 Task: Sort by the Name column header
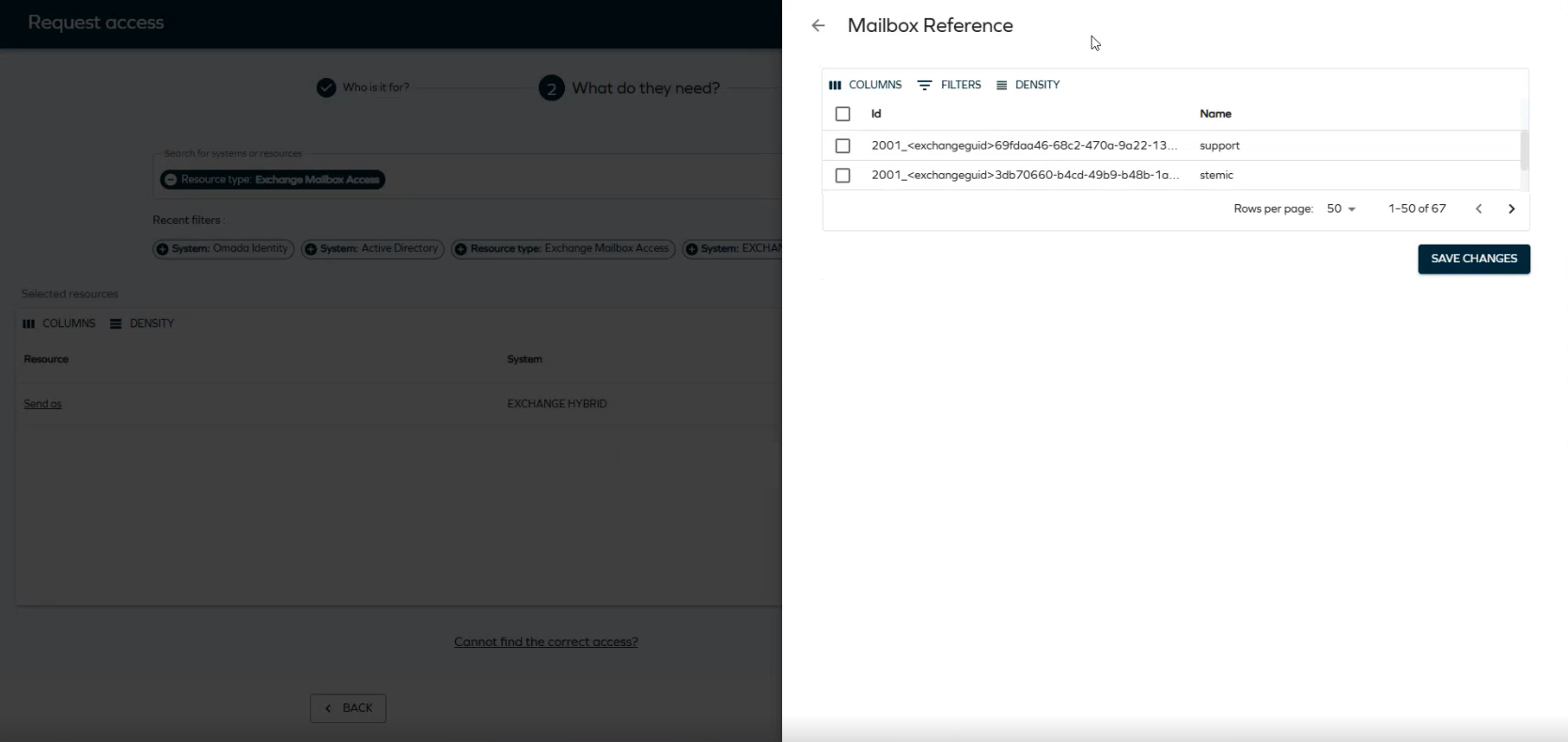click(x=1215, y=114)
